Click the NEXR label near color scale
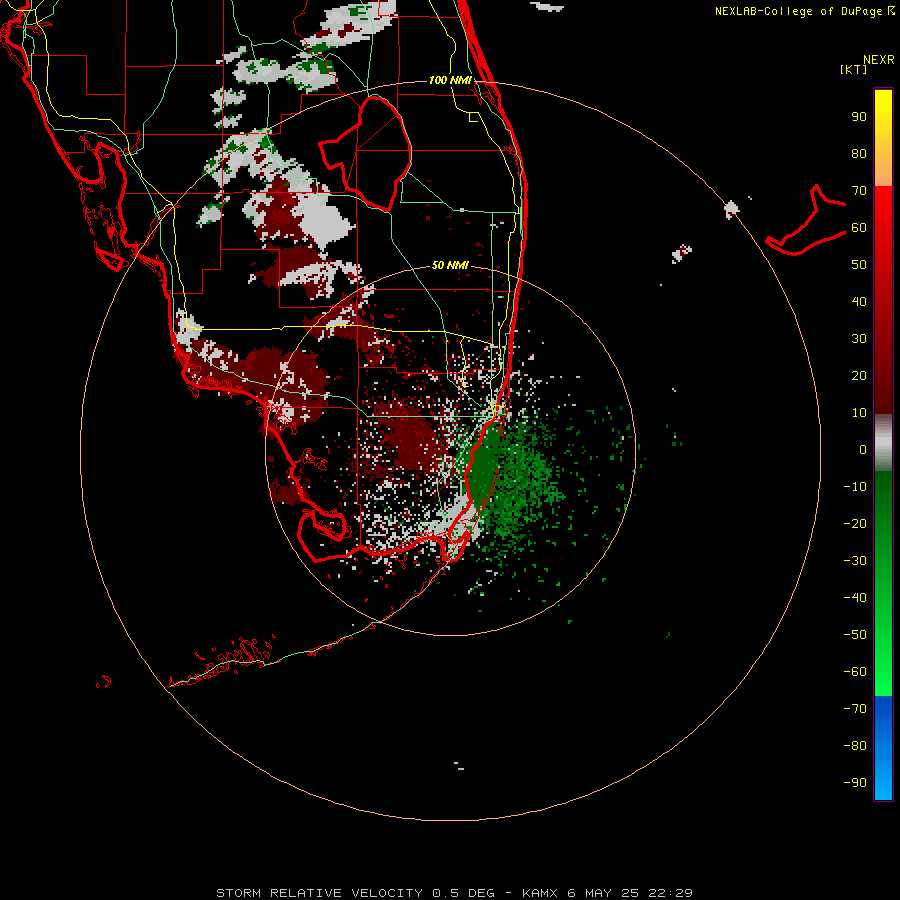Screen dimensions: 900x900 (879, 60)
